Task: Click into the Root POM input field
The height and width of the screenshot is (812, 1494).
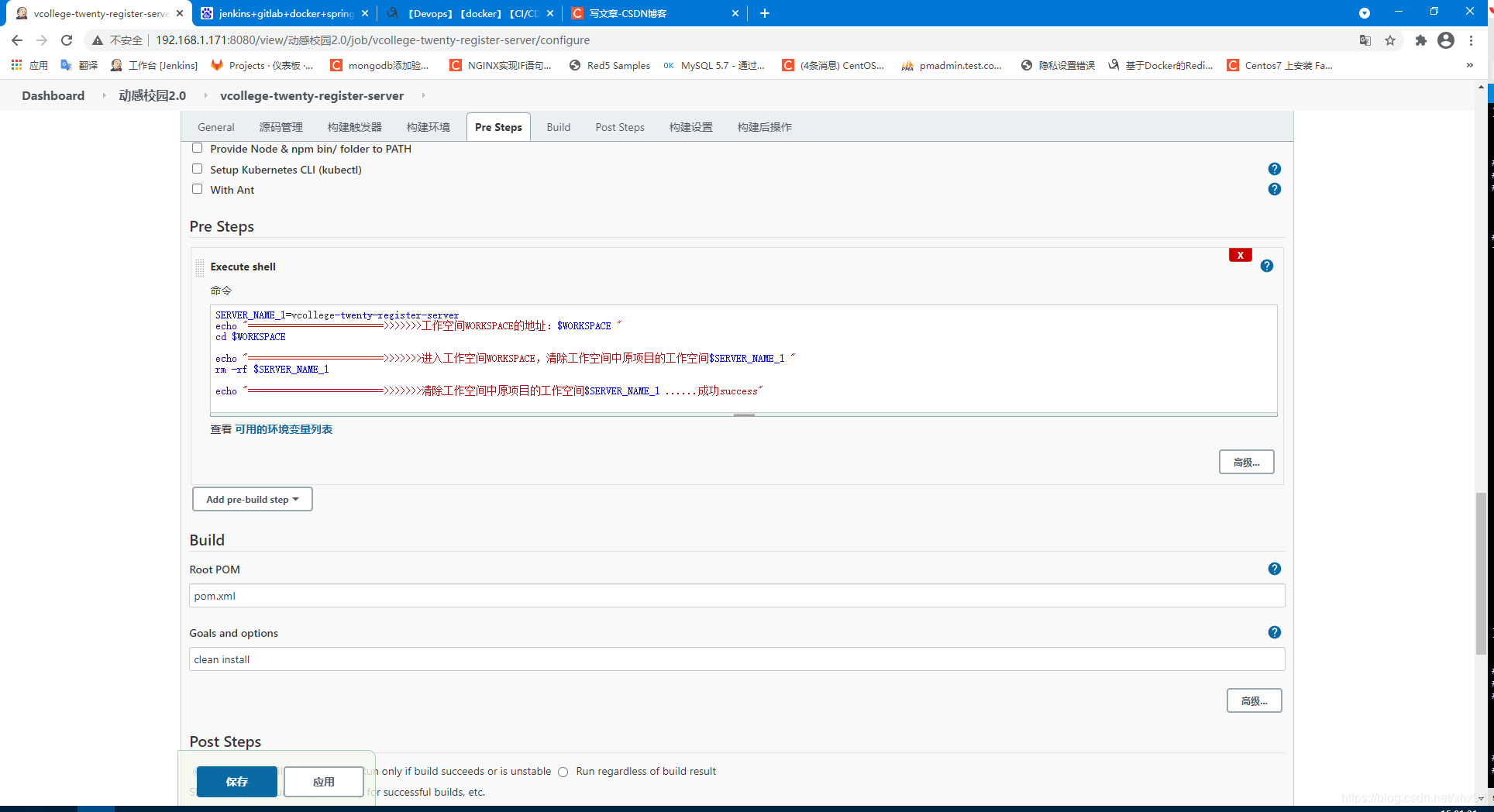Action: click(x=737, y=596)
